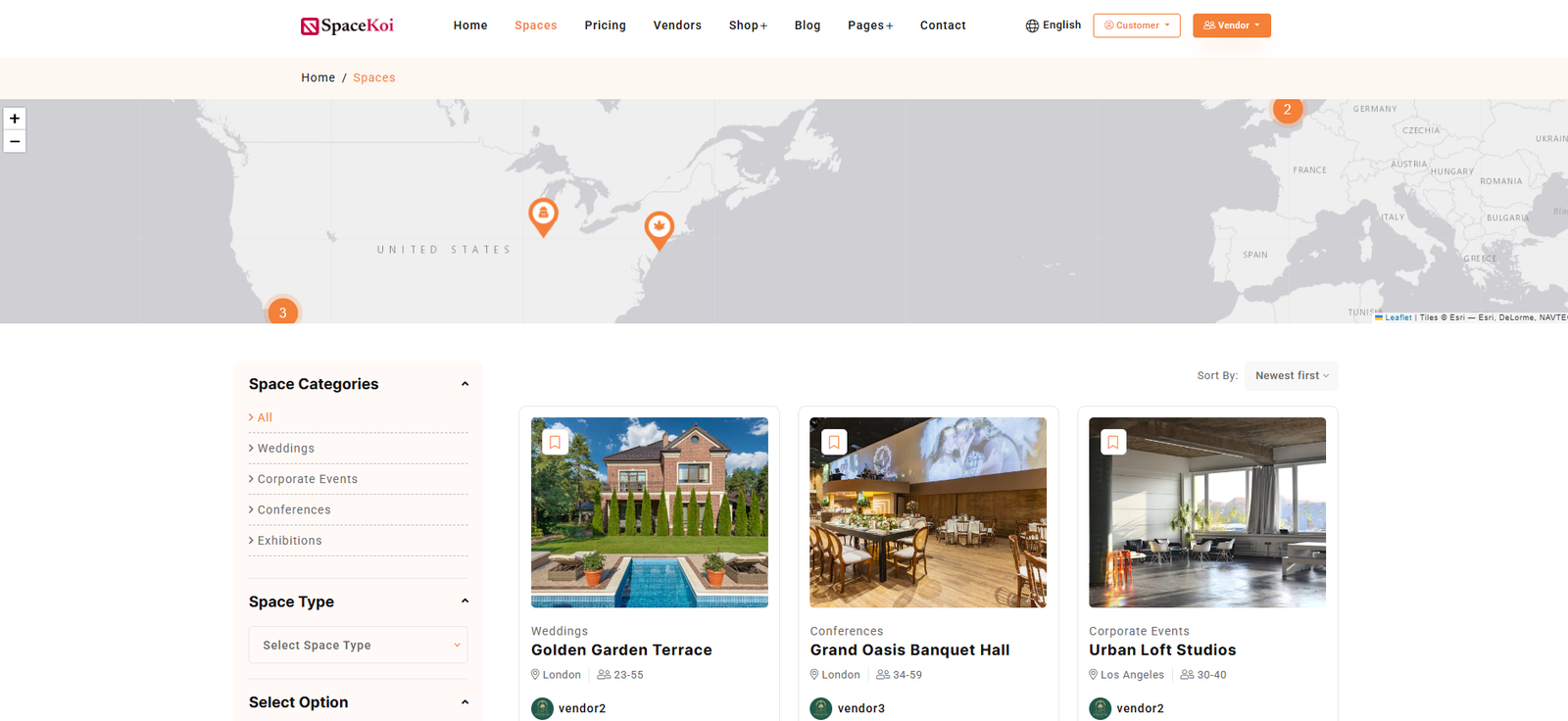Bookmark the Urban Loft Studios space

tap(1113, 442)
